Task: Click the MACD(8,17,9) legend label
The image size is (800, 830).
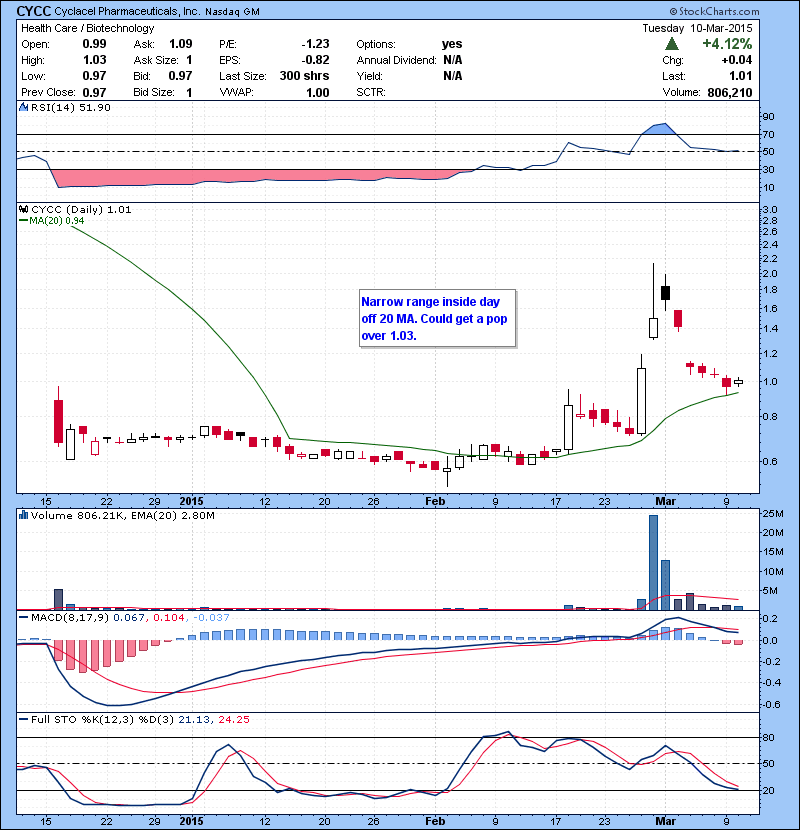Action: click(70, 617)
